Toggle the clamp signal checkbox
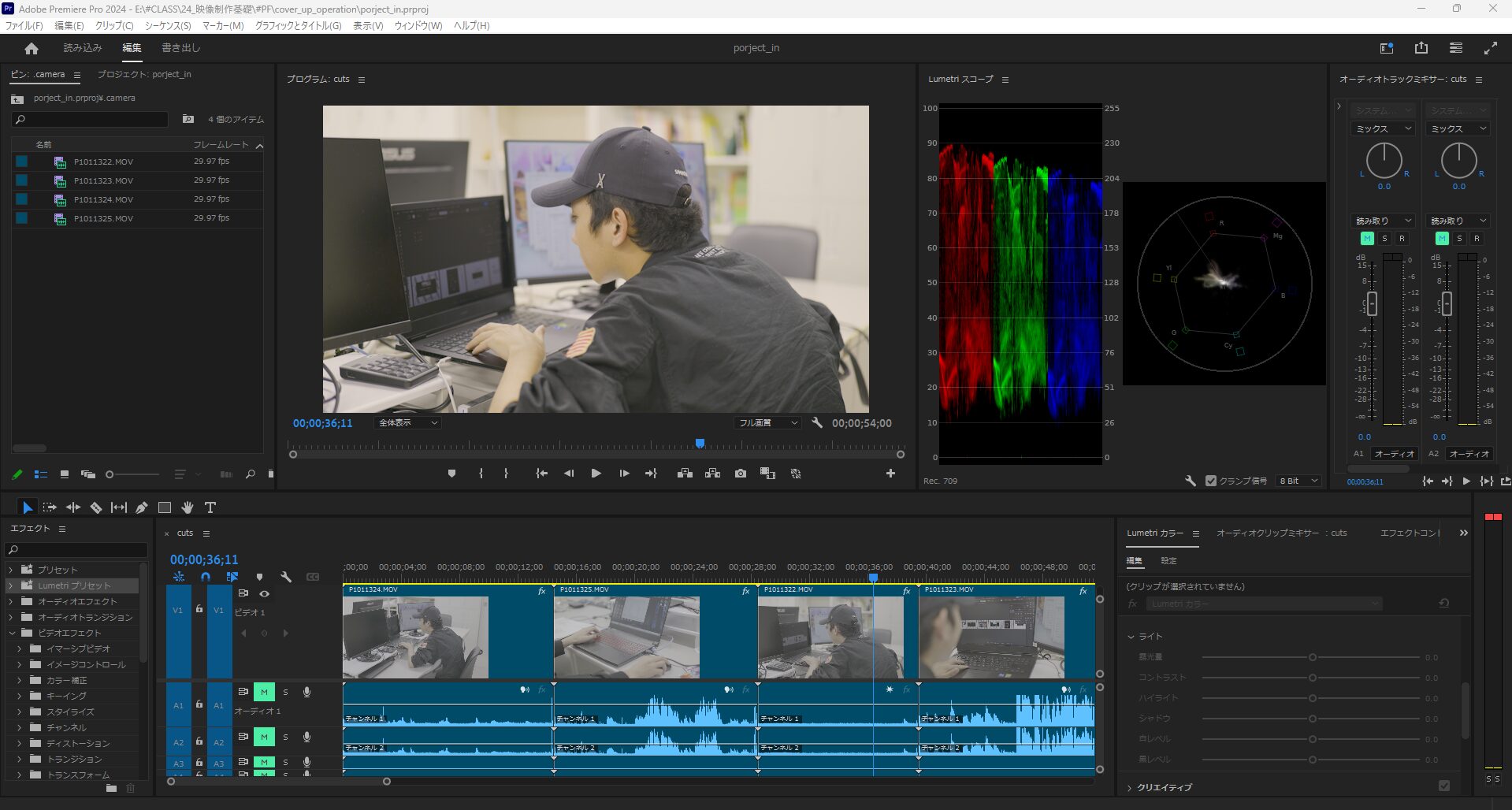This screenshot has height=810, width=1512. (1211, 481)
